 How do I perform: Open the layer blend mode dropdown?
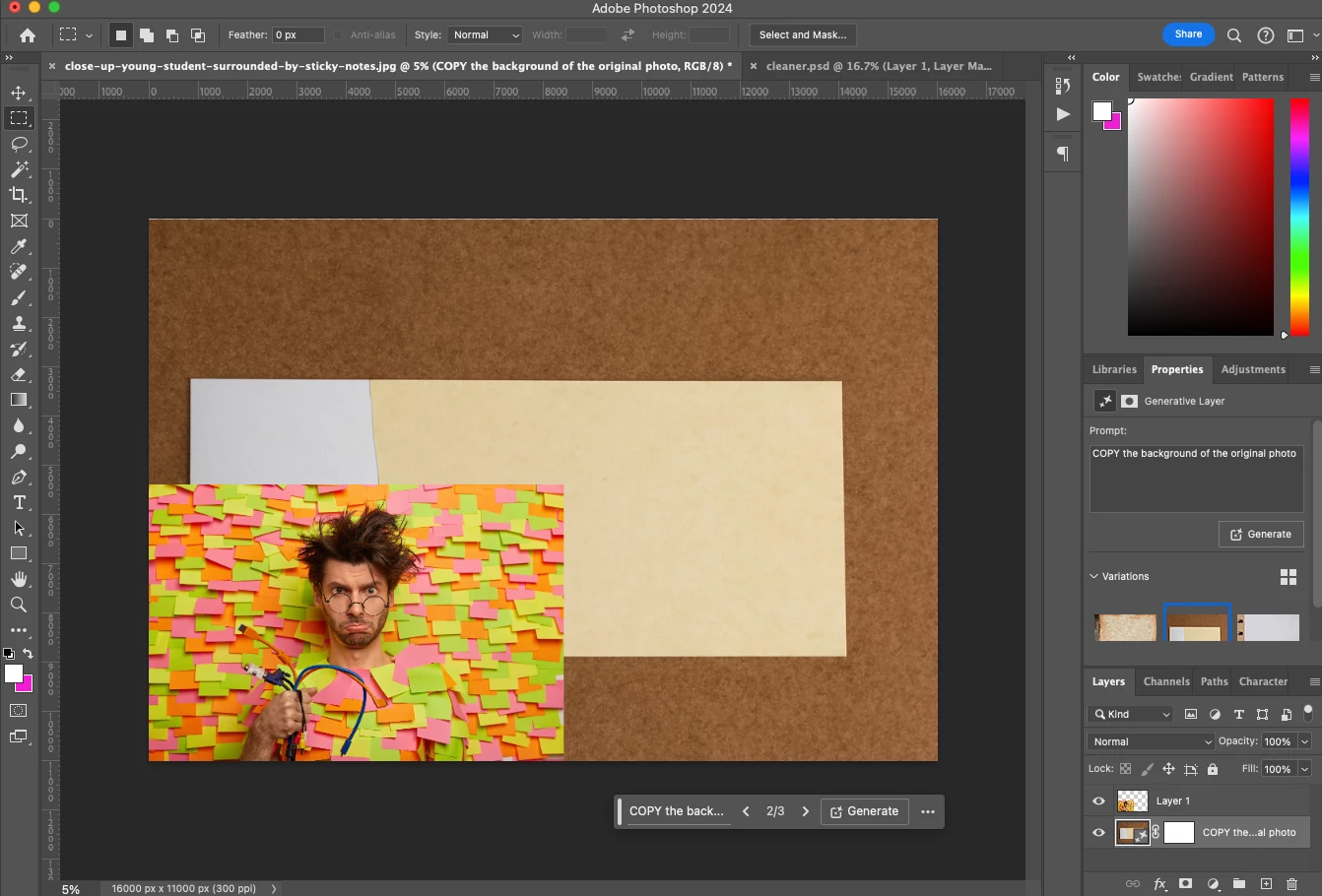tap(1150, 741)
